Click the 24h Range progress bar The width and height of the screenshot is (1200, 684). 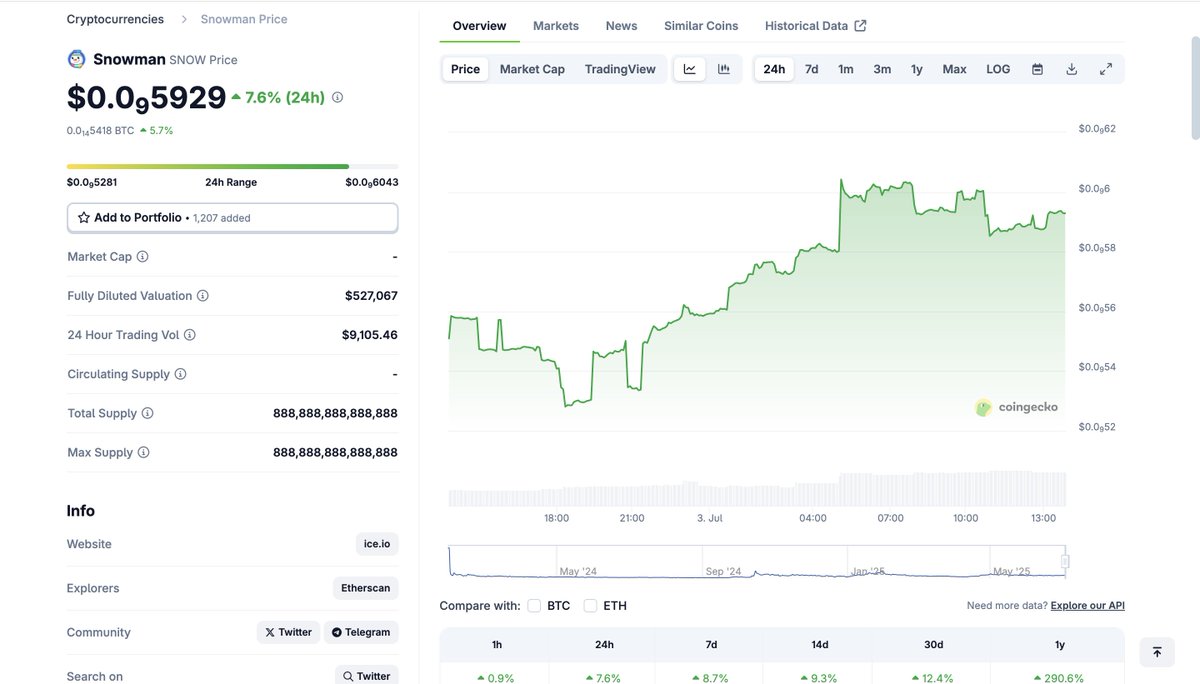click(x=233, y=166)
